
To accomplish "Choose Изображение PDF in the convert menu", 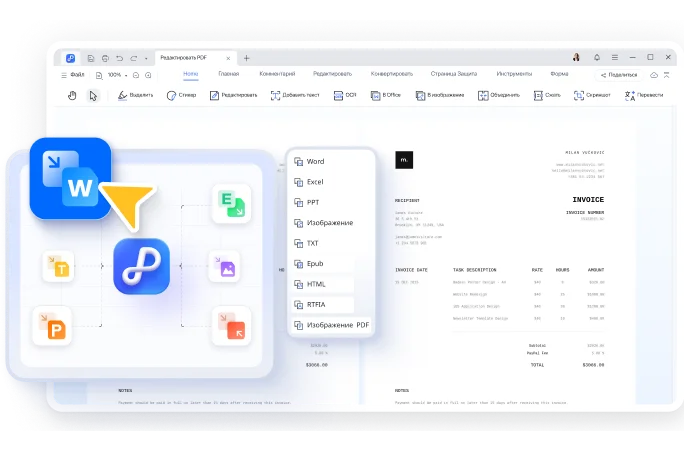I will pos(331,325).
